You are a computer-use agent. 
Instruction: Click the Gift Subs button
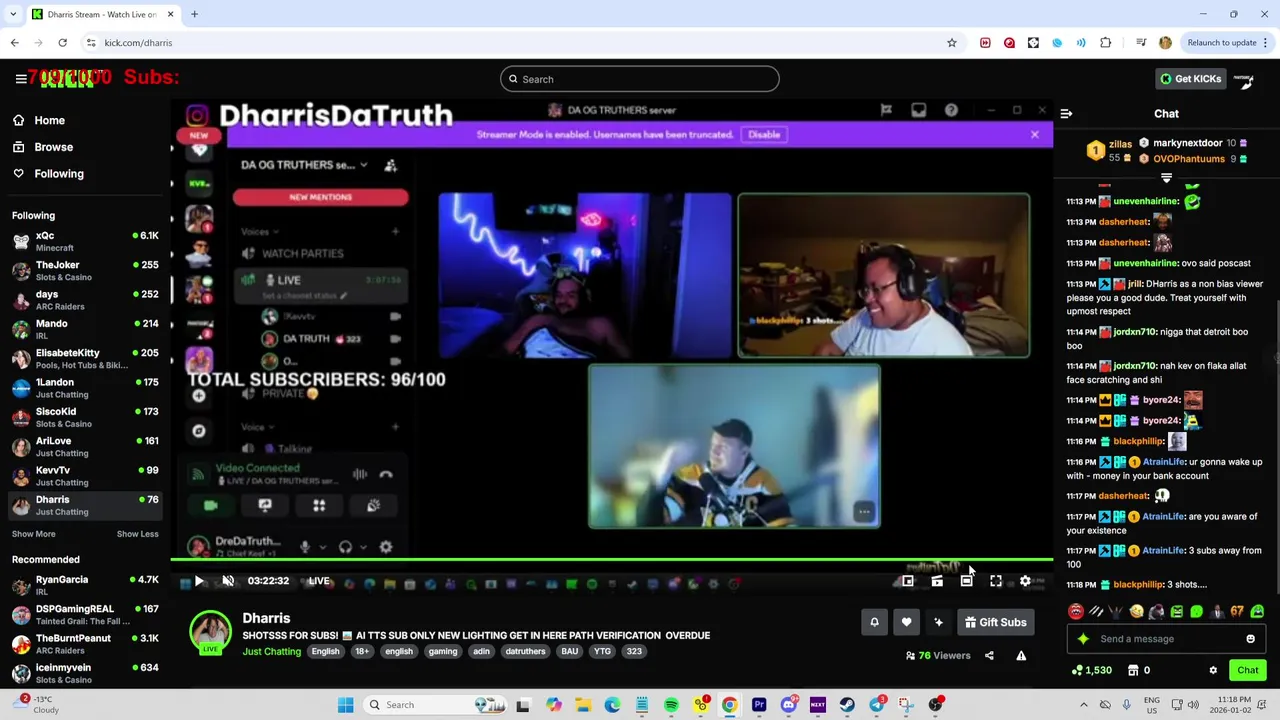pyautogui.click(x=995, y=622)
